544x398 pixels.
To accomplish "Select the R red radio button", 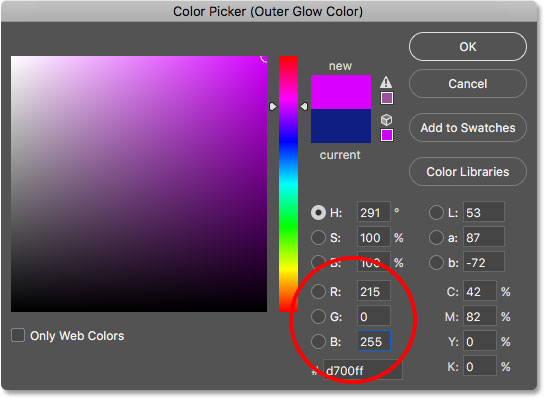I will 318,292.
